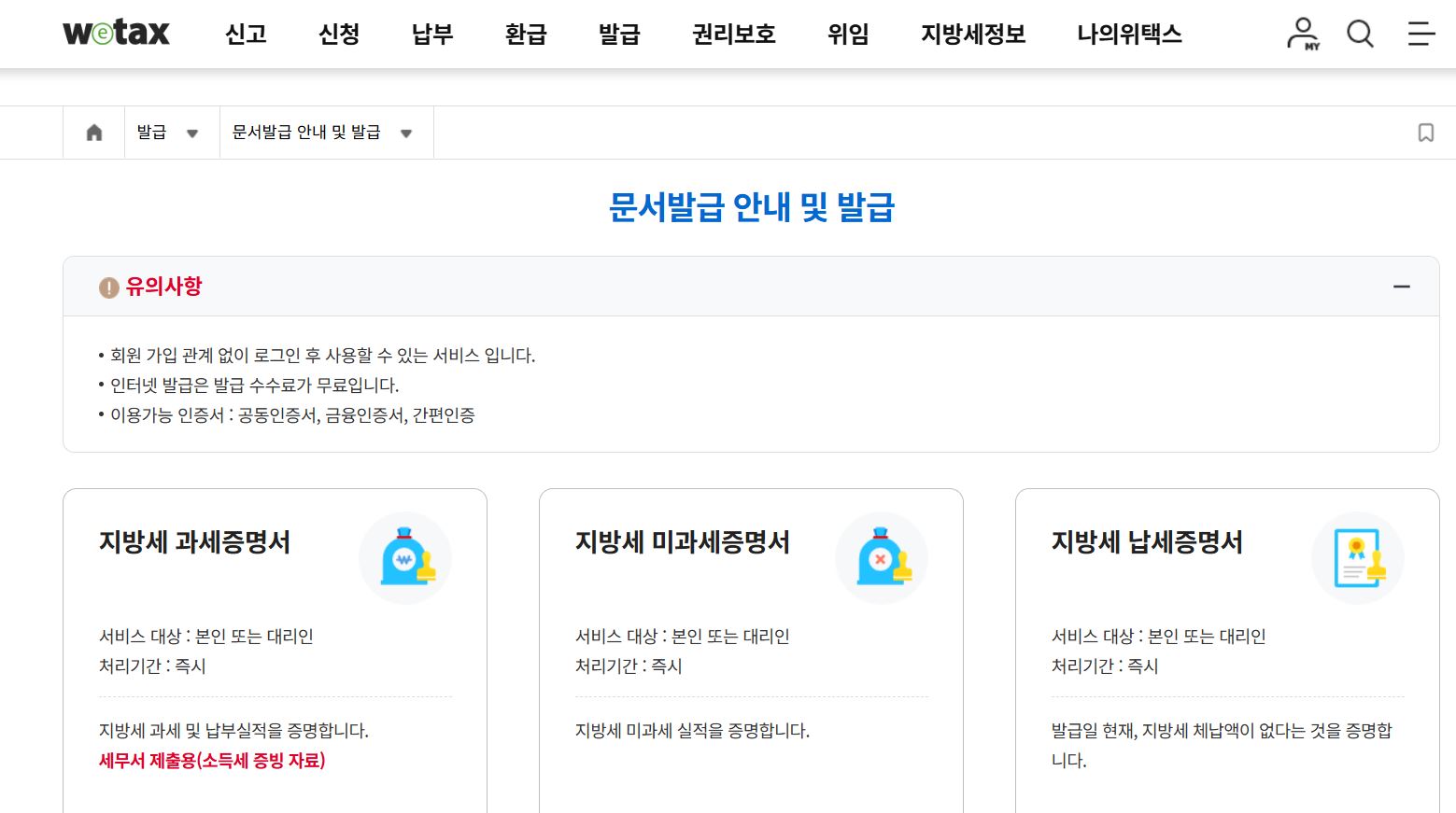Click the Wetax logo
This screenshot has width=1456, height=813.
coord(117,32)
